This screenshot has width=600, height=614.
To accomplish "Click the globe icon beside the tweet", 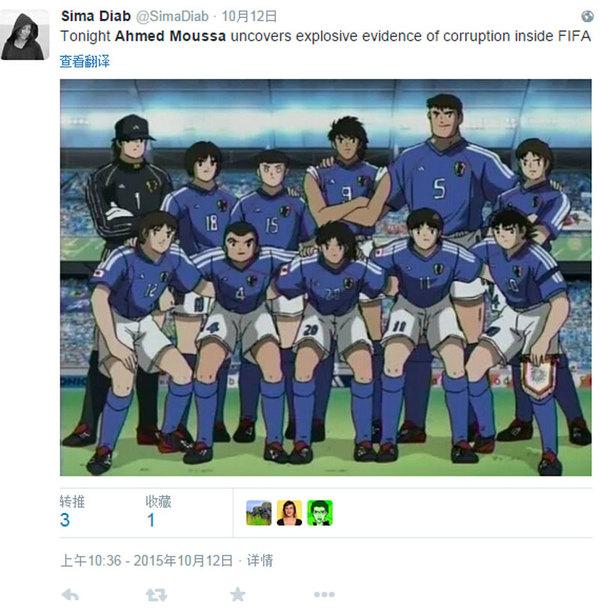I will coord(587,16).
